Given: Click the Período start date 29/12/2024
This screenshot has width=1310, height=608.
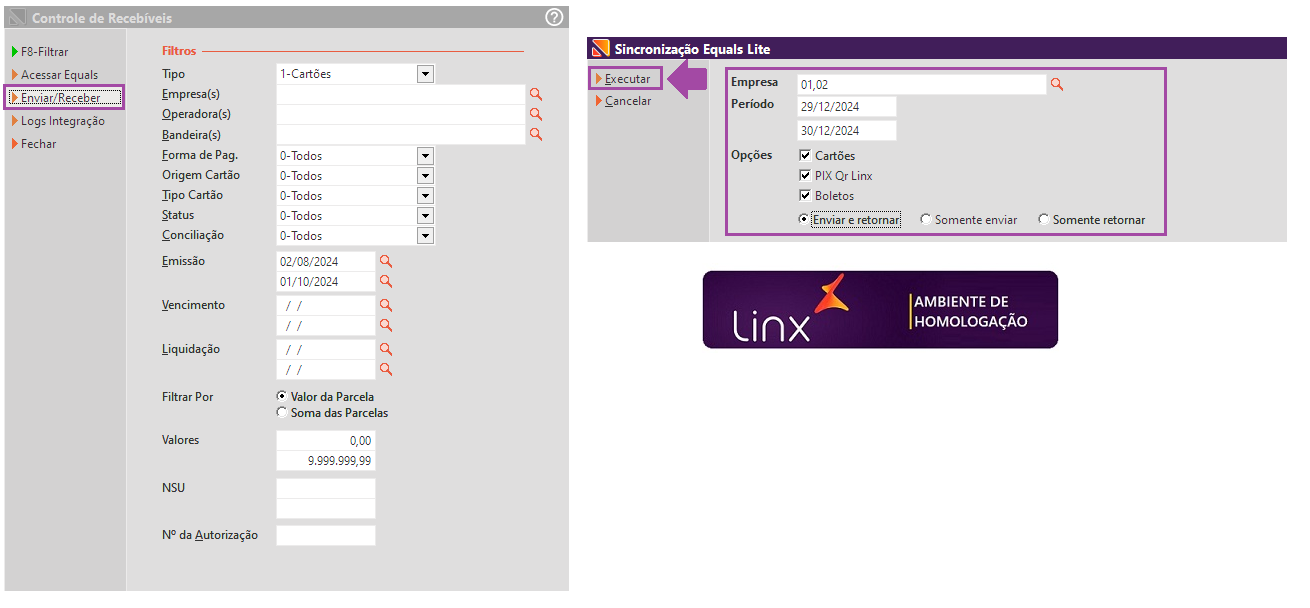Looking at the screenshot, I should click(846, 106).
